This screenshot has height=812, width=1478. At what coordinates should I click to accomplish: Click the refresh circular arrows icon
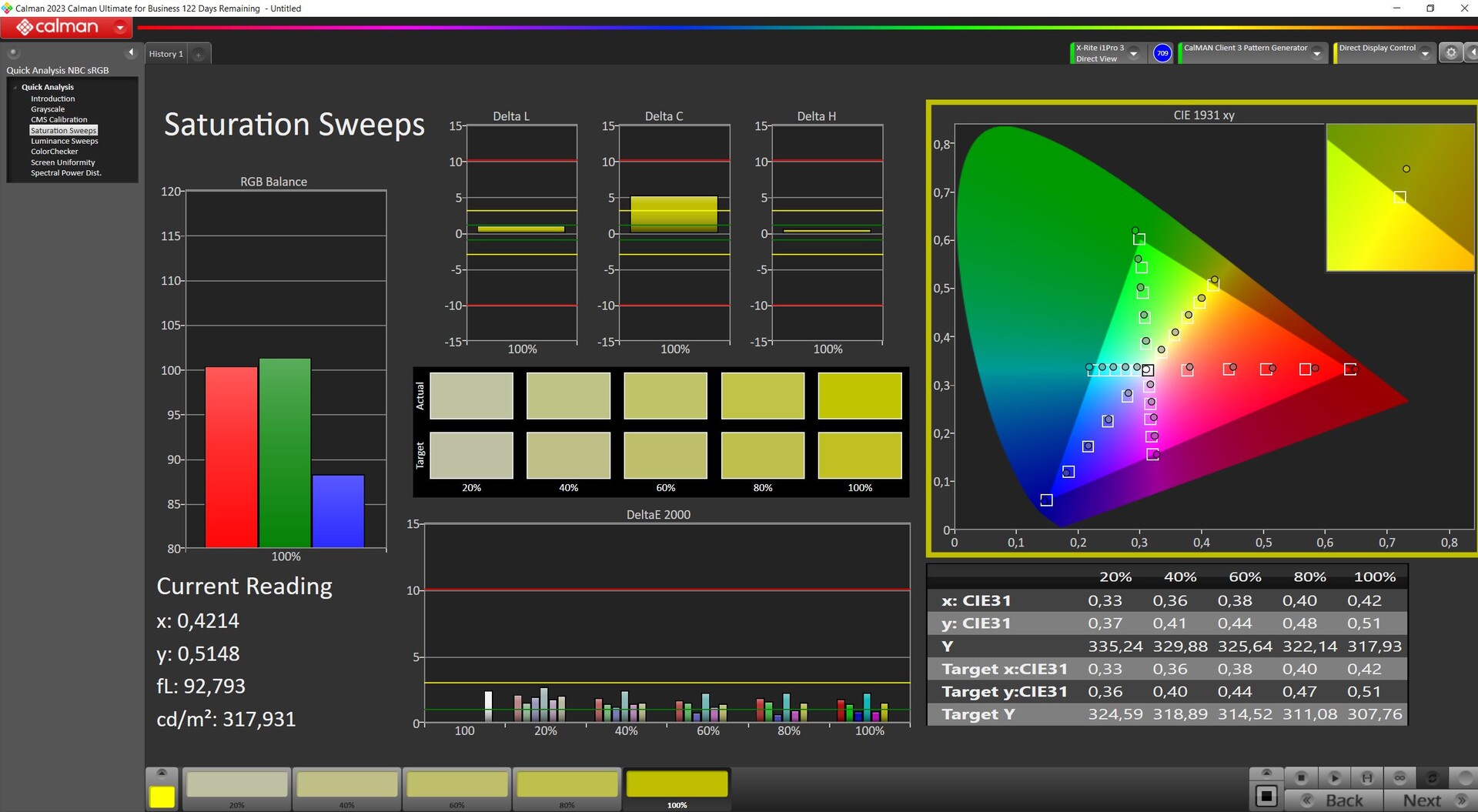pyautogui.click(x=1433, y=777)
